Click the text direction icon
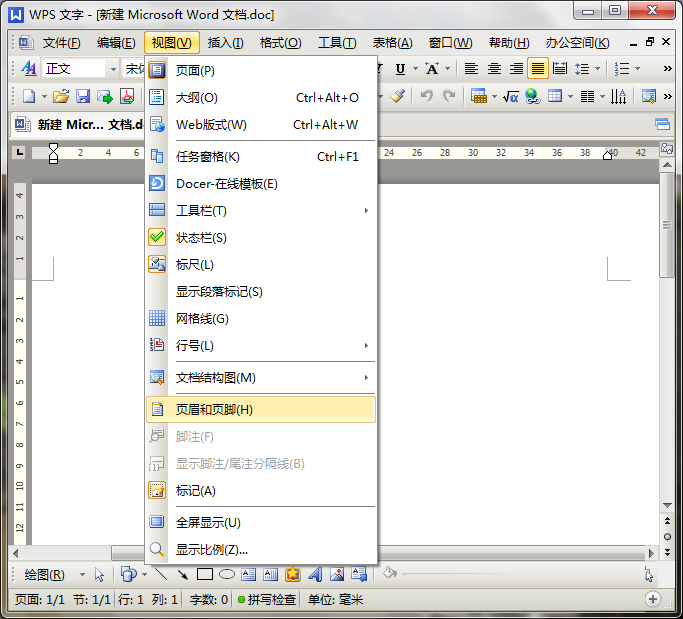 [619, 96]
